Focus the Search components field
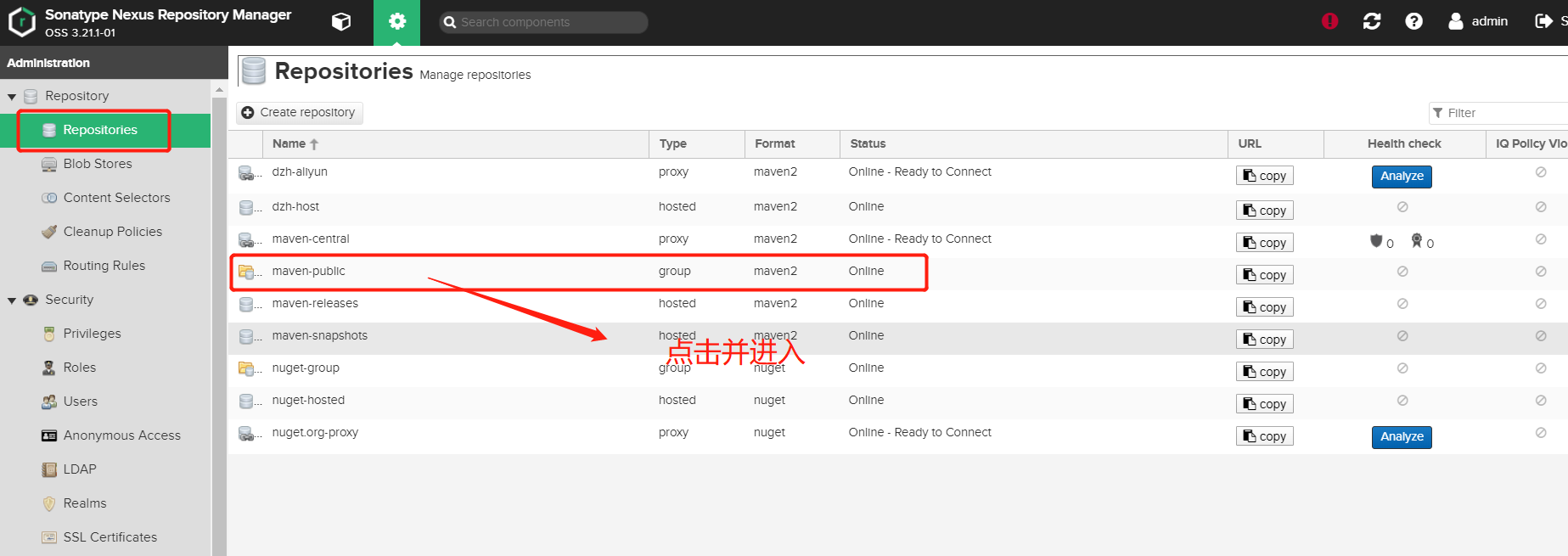This screenshot has width=1568, height=556. 543,22
